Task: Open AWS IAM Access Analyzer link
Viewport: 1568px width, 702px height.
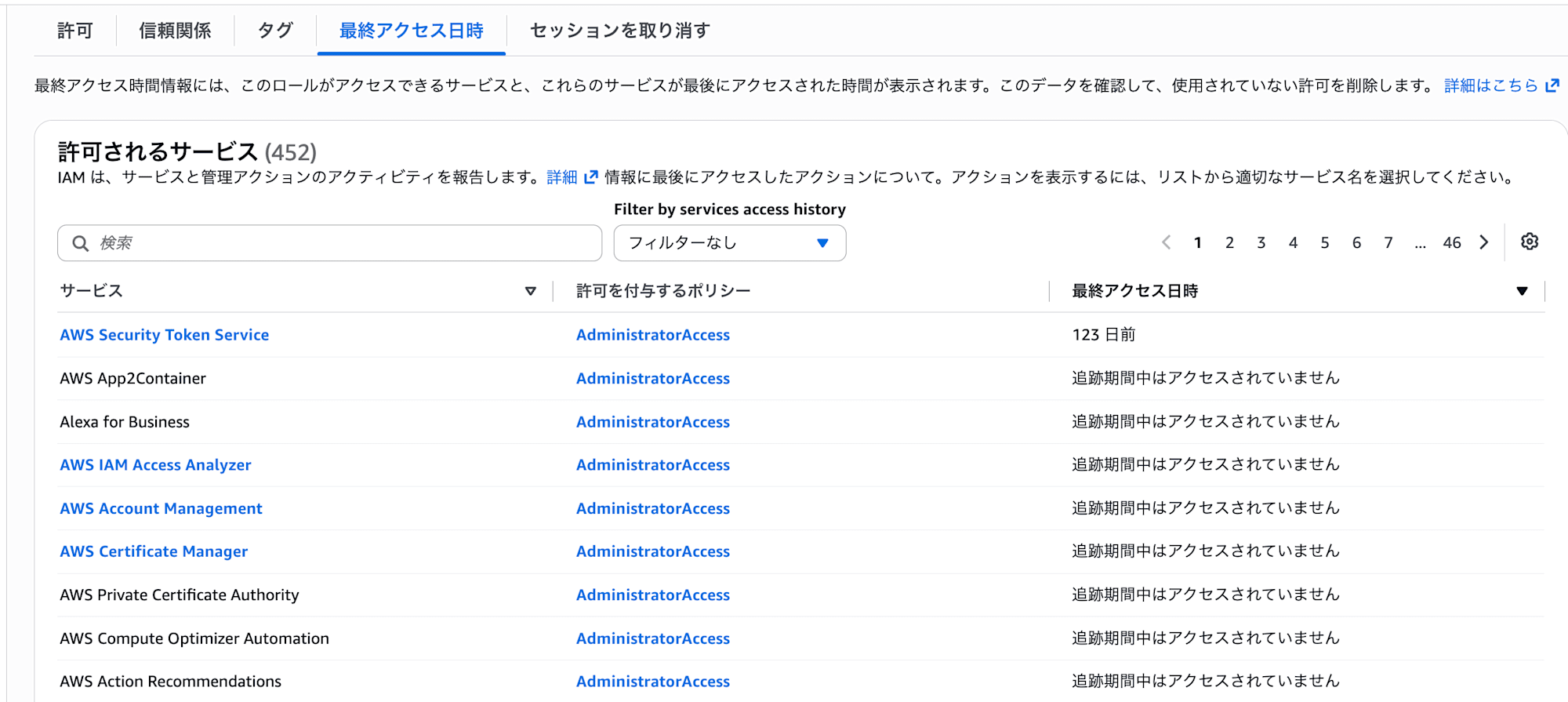Action: [155, 465]
